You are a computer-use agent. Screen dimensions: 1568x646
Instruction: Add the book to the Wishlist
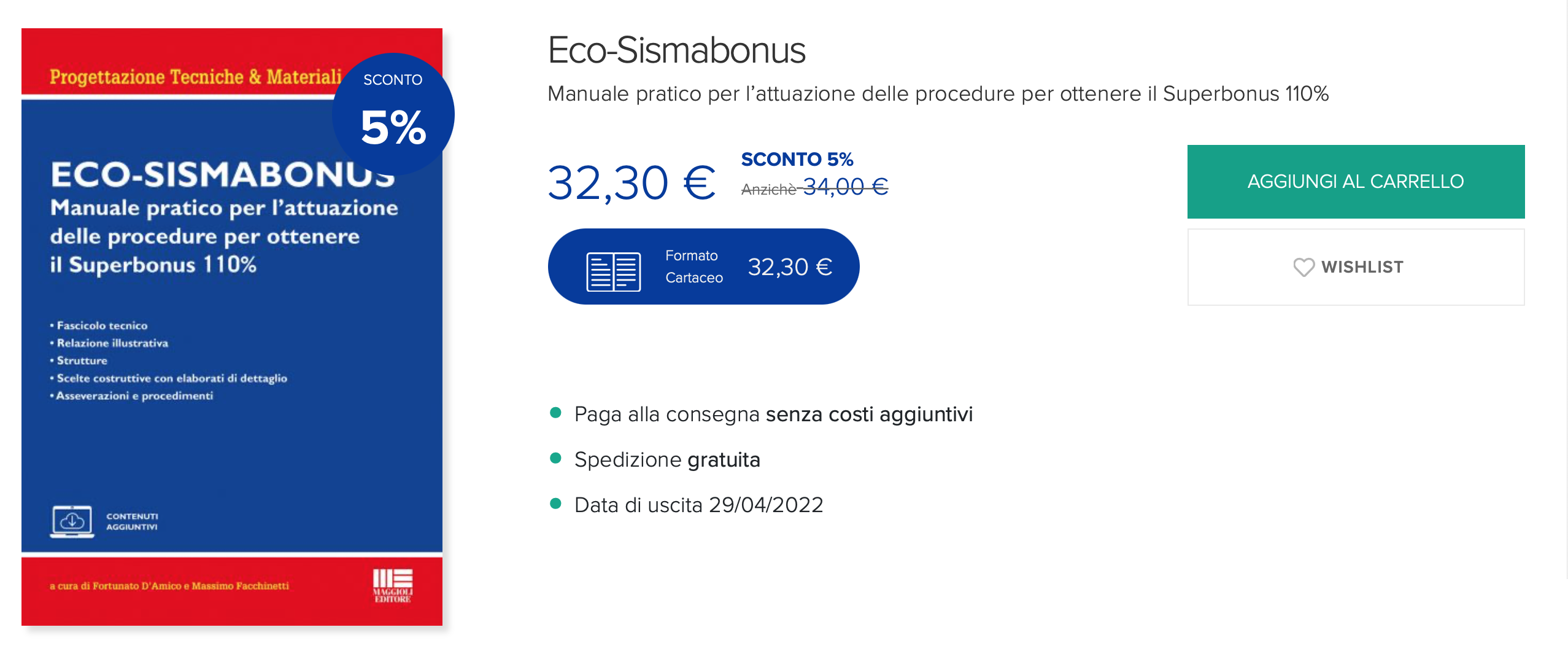[x=1355, y=267]
